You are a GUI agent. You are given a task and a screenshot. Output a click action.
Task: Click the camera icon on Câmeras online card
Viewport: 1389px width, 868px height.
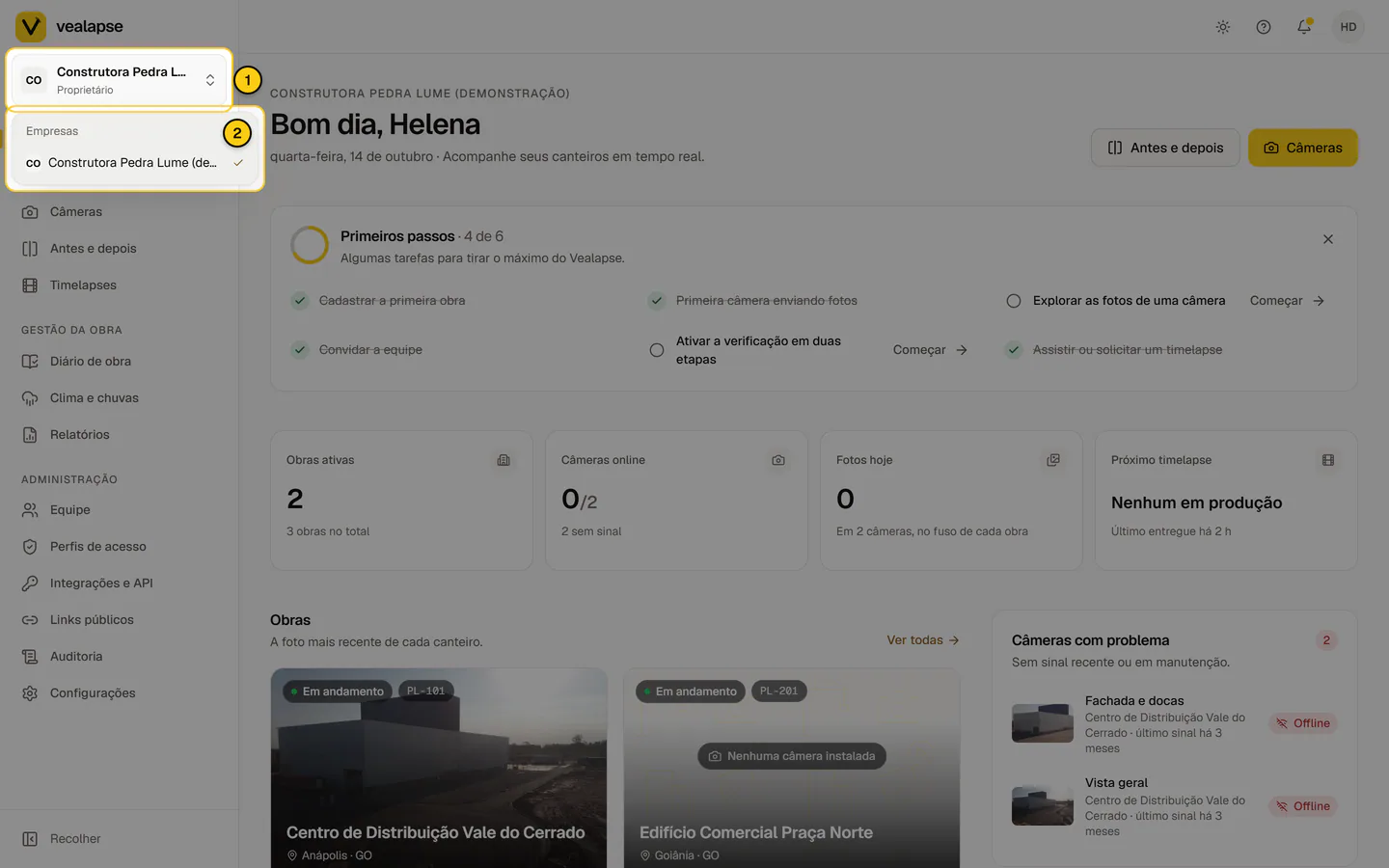pos(778,460)
